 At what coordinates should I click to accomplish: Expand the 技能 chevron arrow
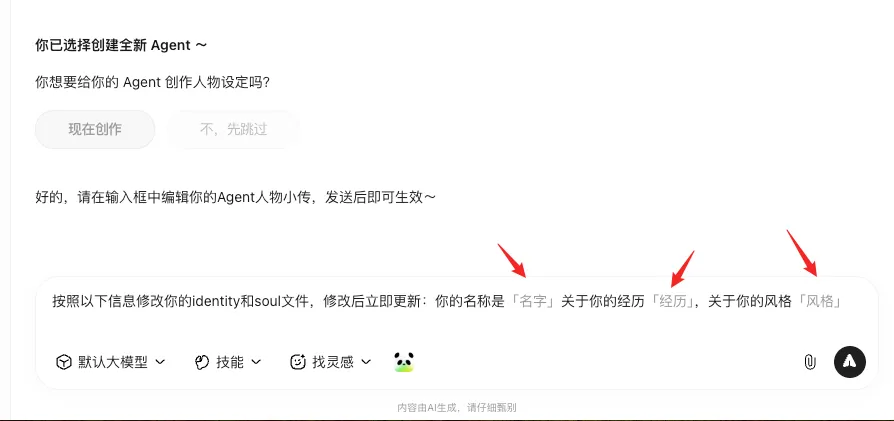point(256,362)
